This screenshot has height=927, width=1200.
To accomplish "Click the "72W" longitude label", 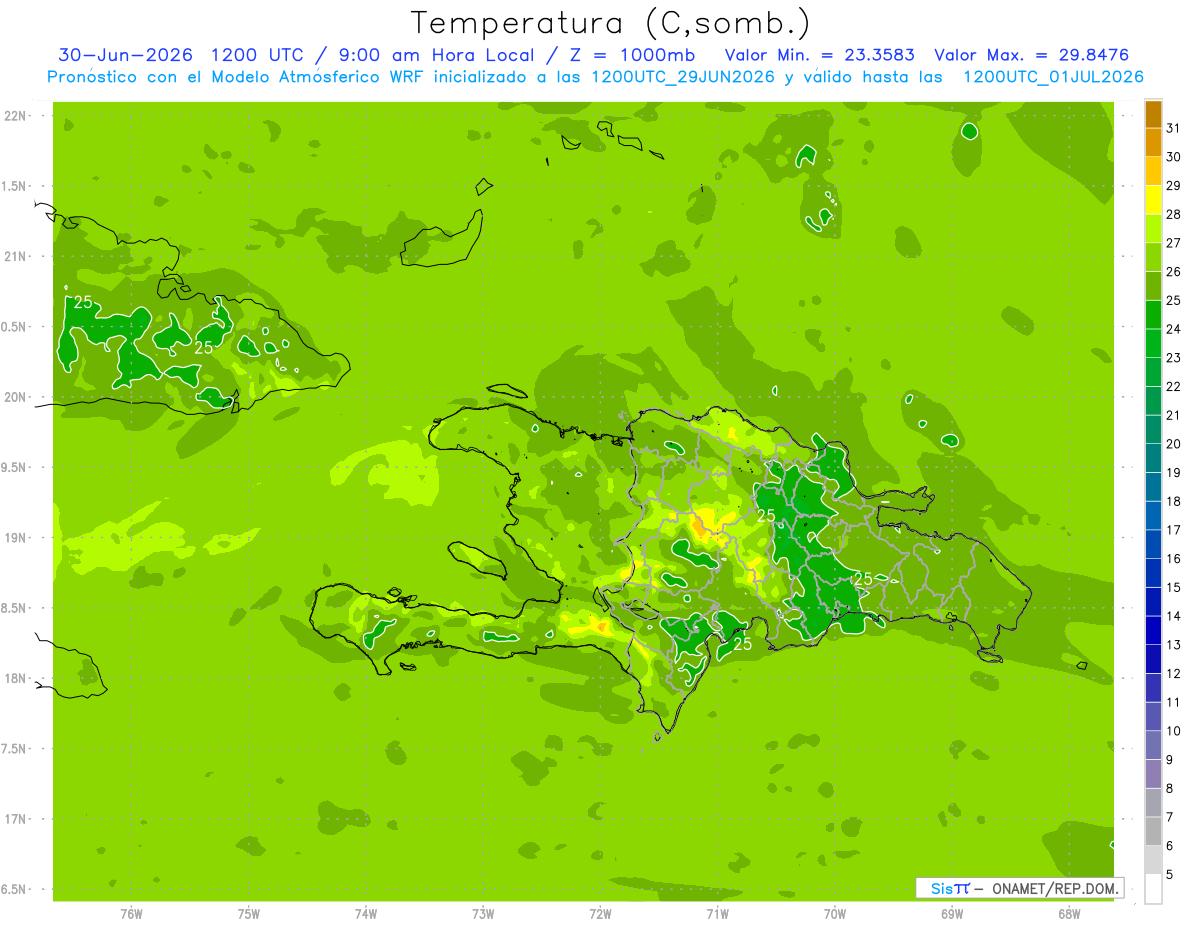I will 600,914.
